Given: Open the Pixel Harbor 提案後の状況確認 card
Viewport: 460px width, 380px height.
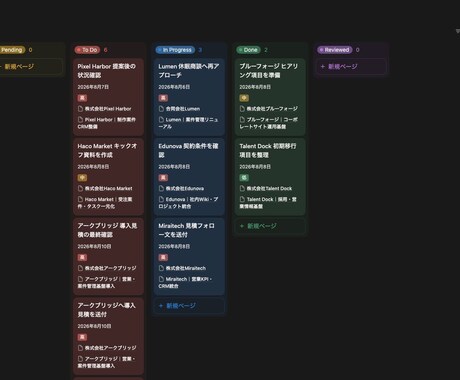Looking at the screenshot, I should [108, 97].
